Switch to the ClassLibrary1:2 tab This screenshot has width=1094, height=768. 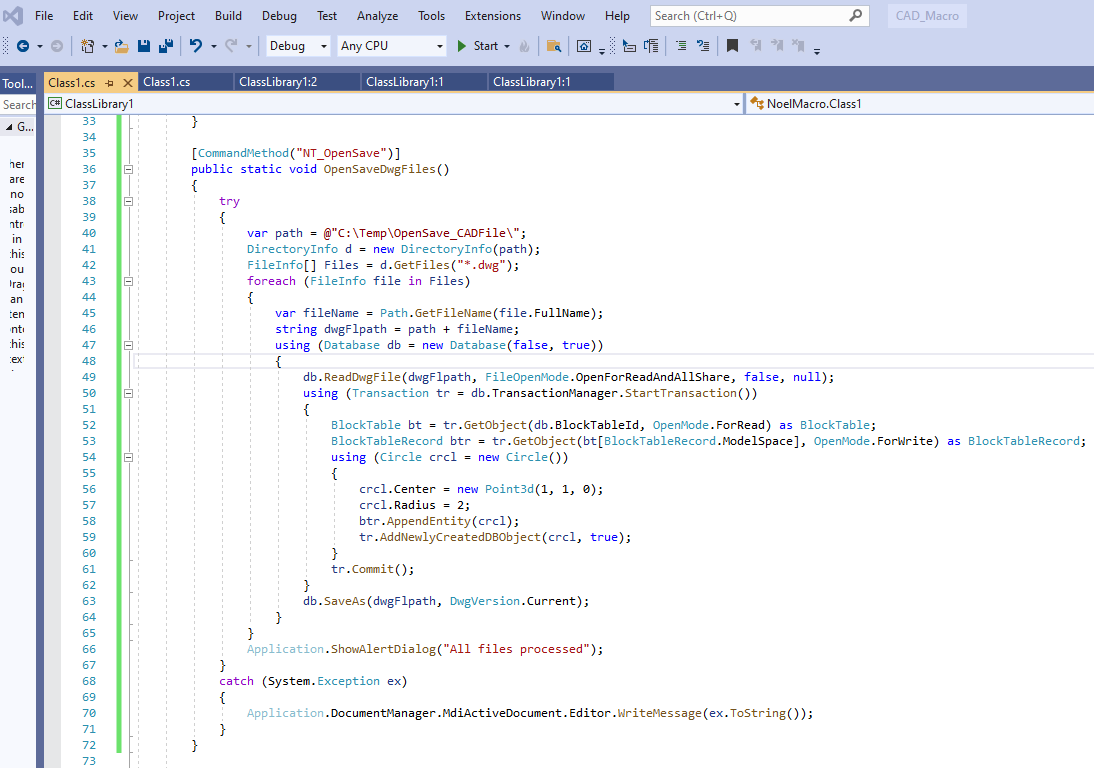(x=278, y=82)
